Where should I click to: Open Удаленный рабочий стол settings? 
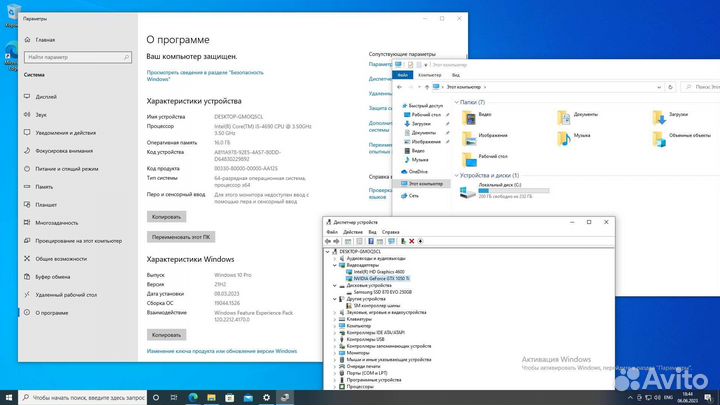pyautogui.click(x=66, y=295)
